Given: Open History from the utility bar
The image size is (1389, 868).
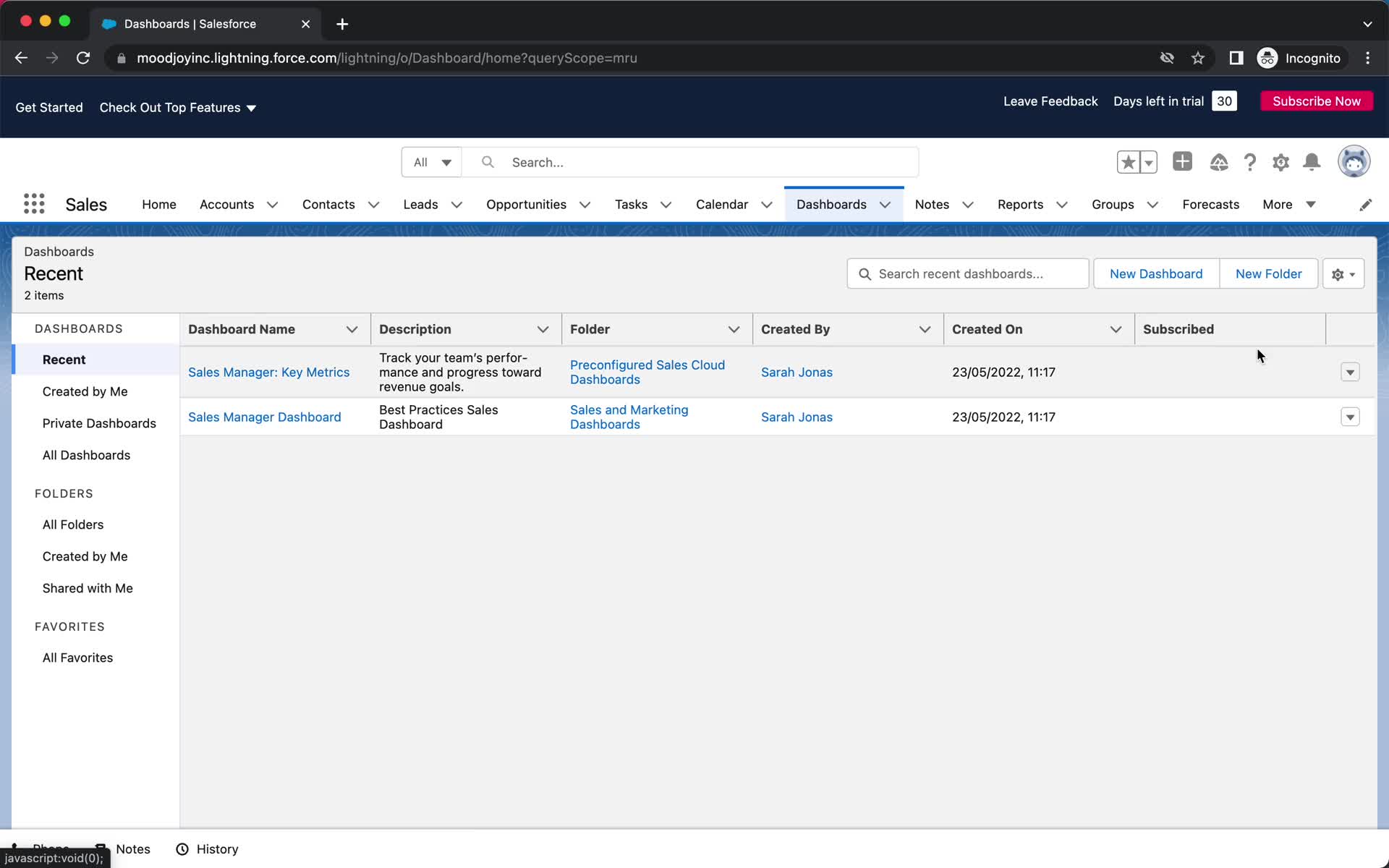Looking at the screenshot, I should (x=208, y=849).
